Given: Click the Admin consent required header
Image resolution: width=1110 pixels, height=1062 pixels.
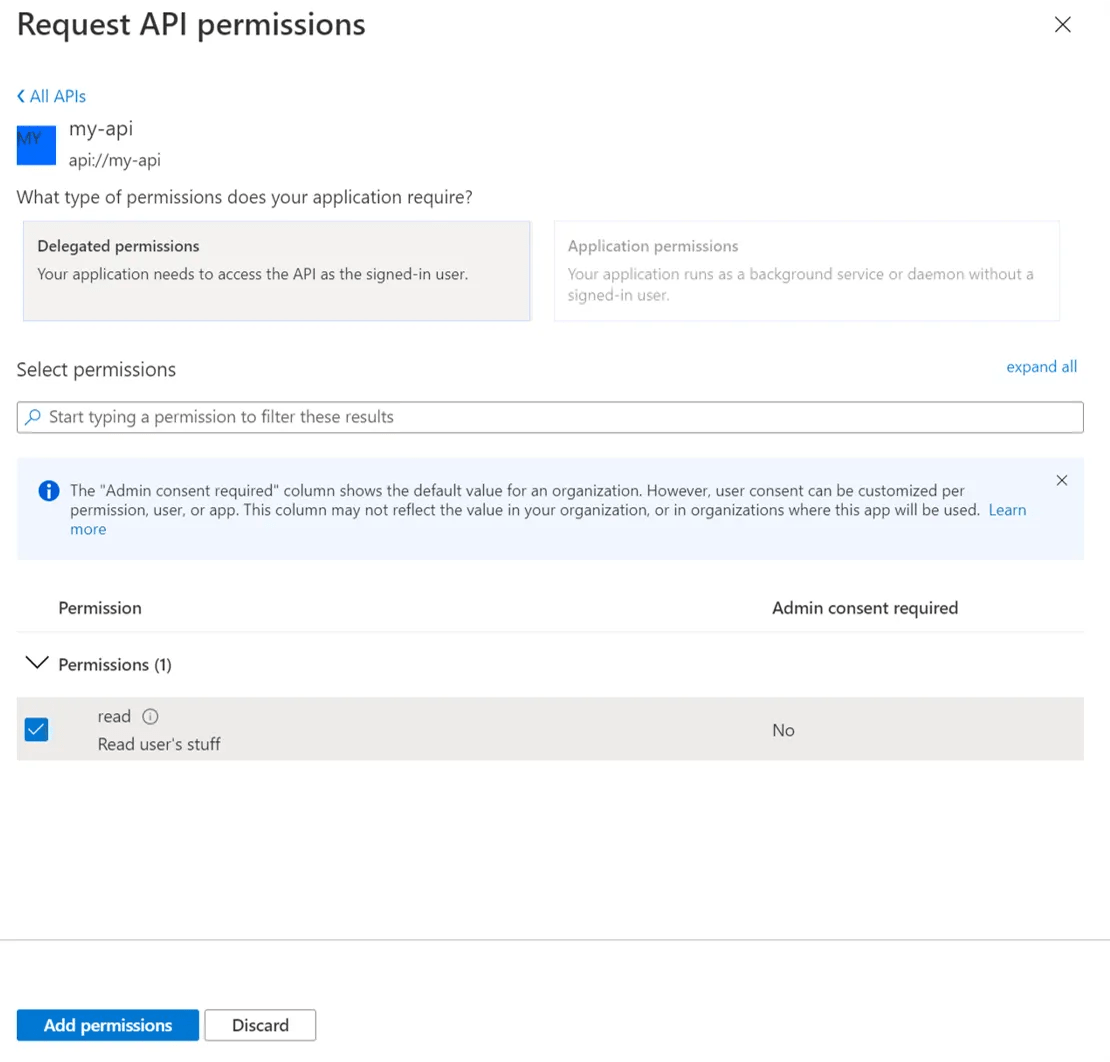Looking at the screenshot, I should 864,608.
